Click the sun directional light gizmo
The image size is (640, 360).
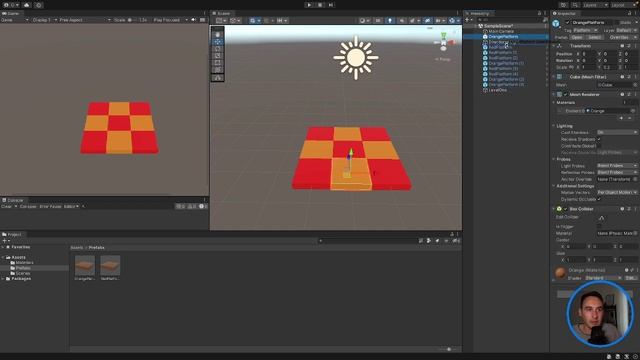pyautogui.click(x=356, y=58)
